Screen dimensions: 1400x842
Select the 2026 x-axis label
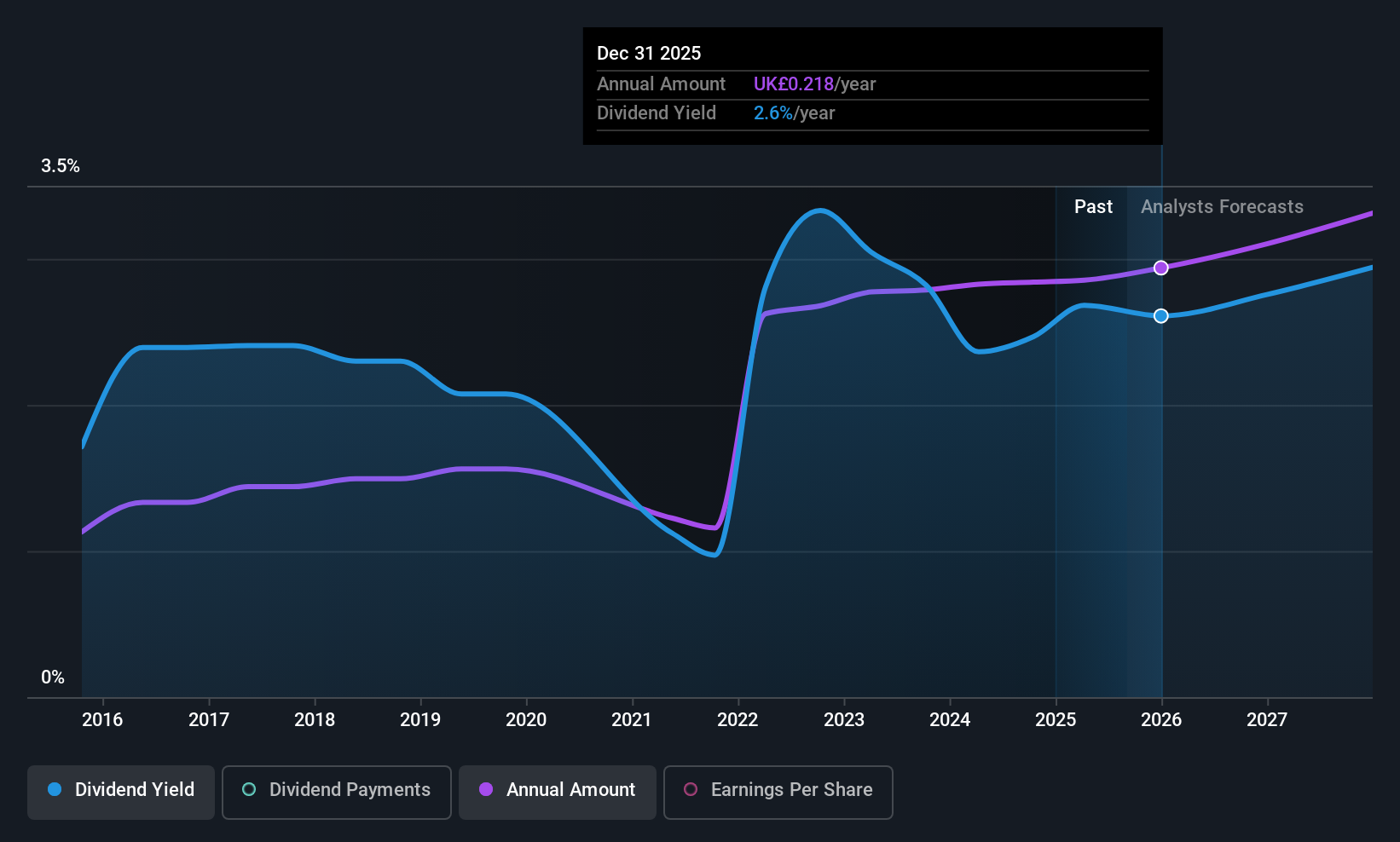click(1161, 719)
